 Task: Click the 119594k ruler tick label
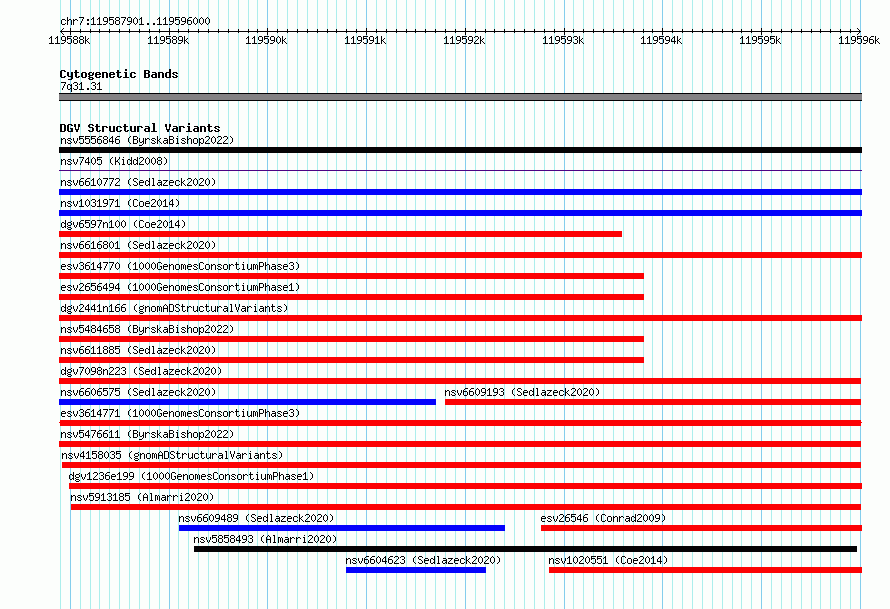(661, 40)
